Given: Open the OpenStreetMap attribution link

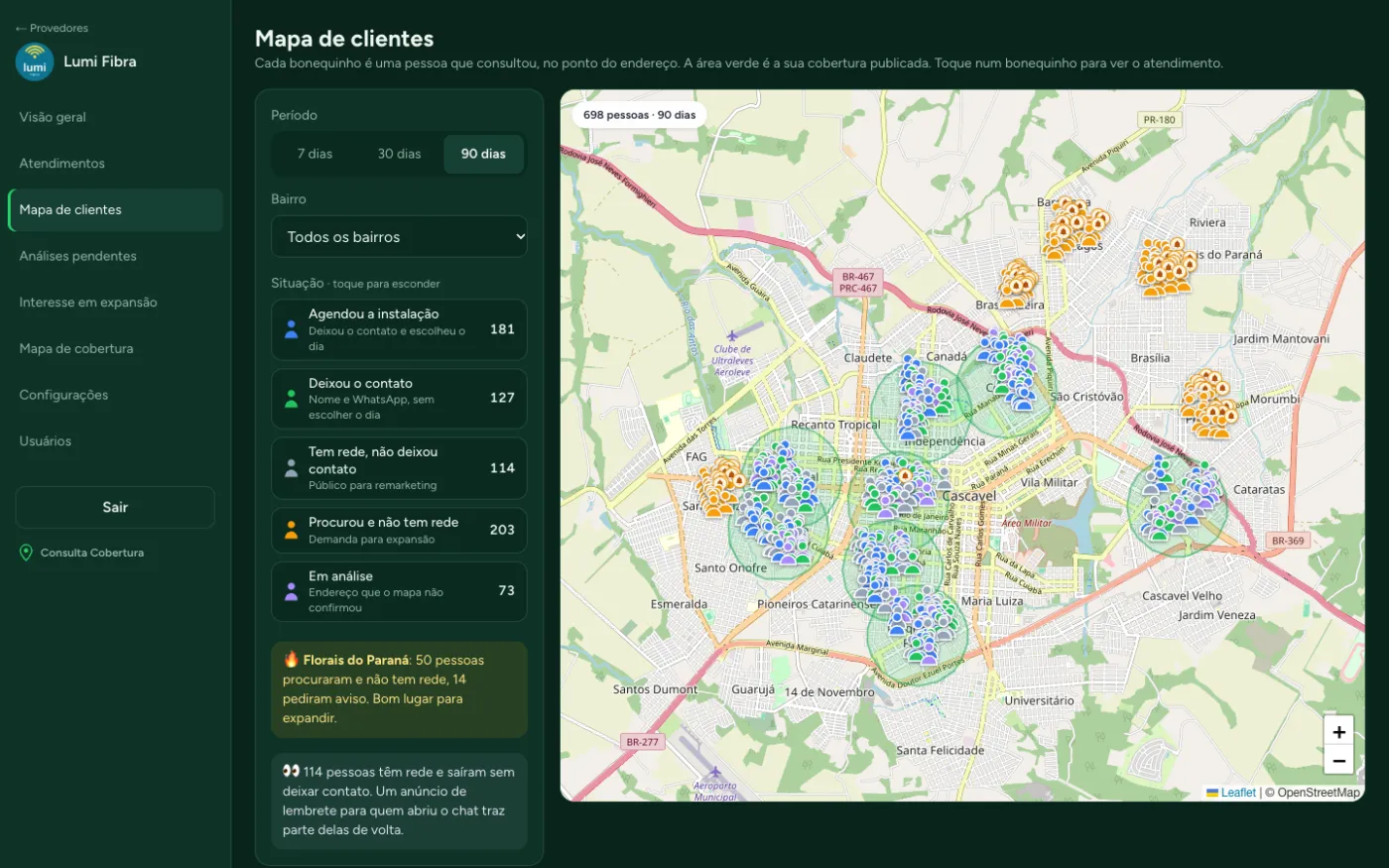Looking at the screenshot, I should click(1319, 793).
